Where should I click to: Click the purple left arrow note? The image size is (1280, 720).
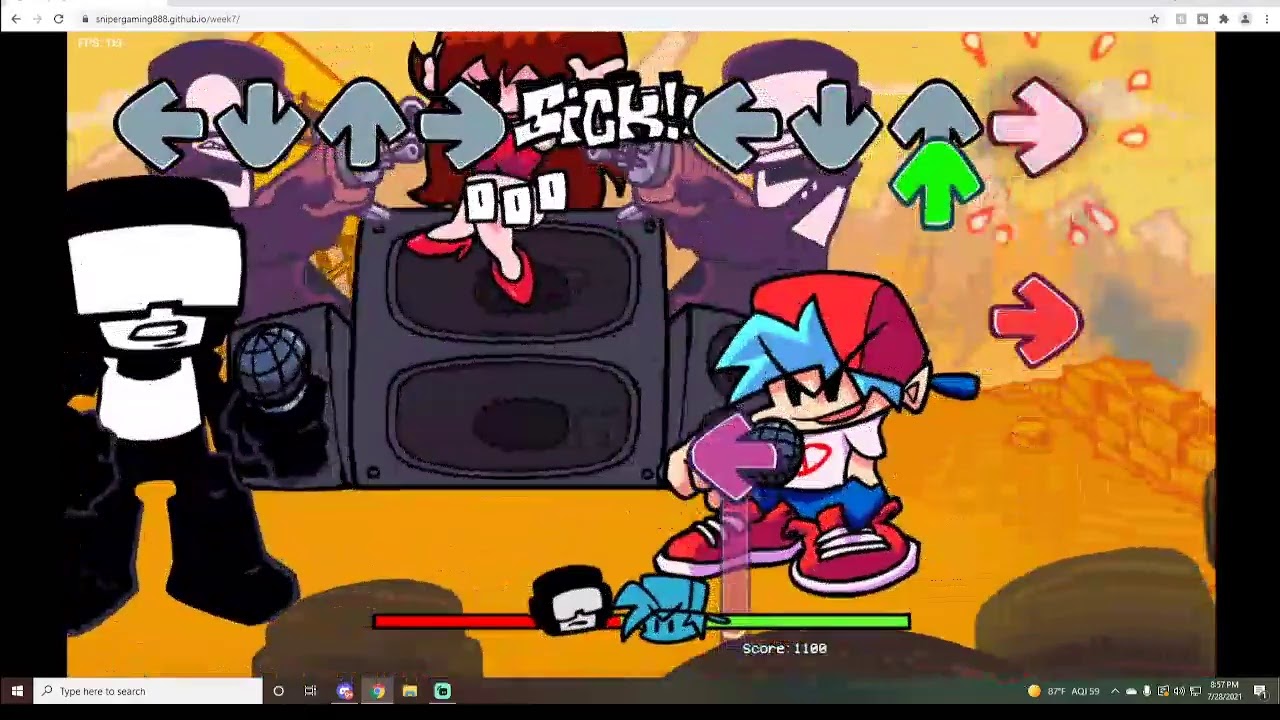(734, 456)
